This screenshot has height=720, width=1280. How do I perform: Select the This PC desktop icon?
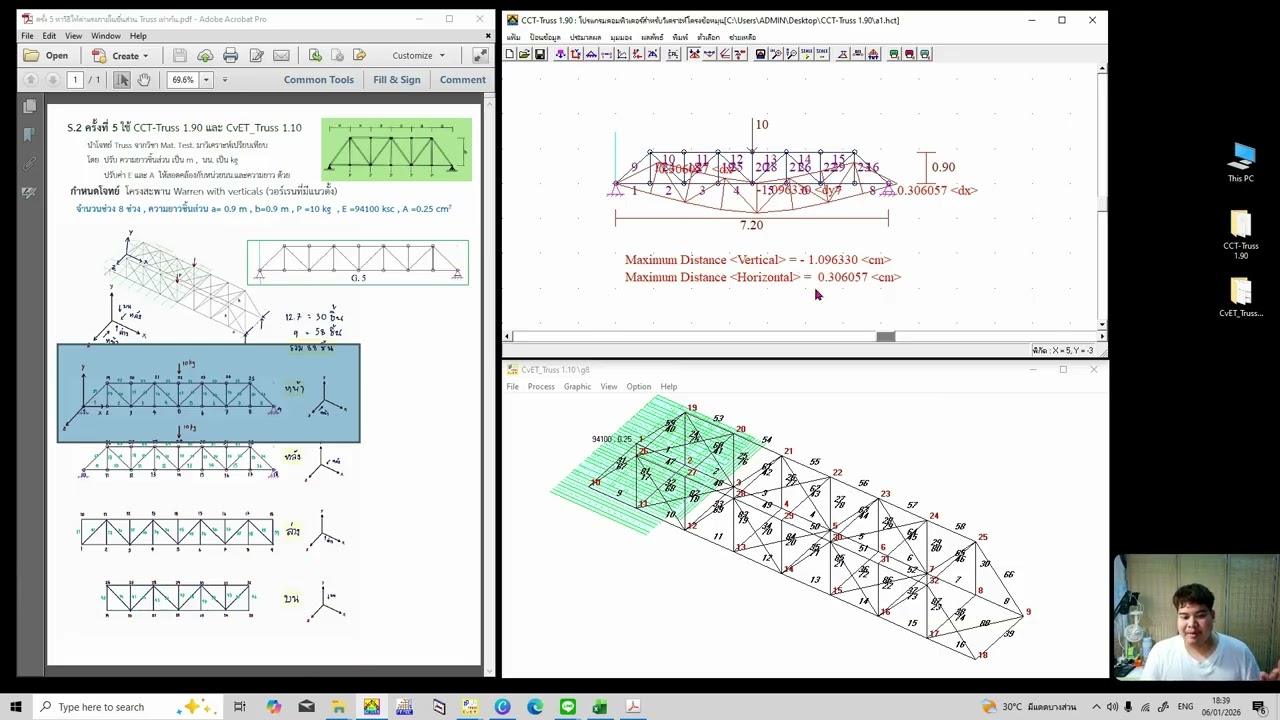[x=1241, y=163]
